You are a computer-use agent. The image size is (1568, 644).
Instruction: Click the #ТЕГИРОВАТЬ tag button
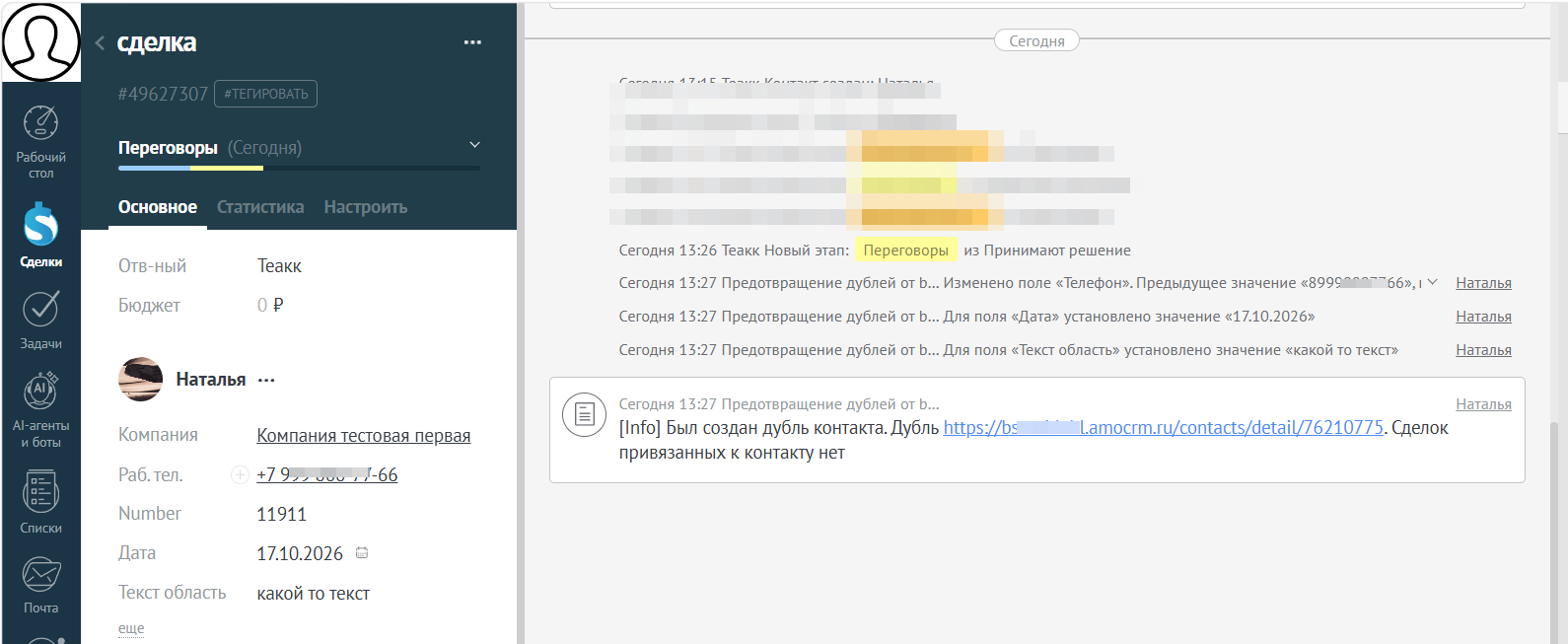click(265, 94)
